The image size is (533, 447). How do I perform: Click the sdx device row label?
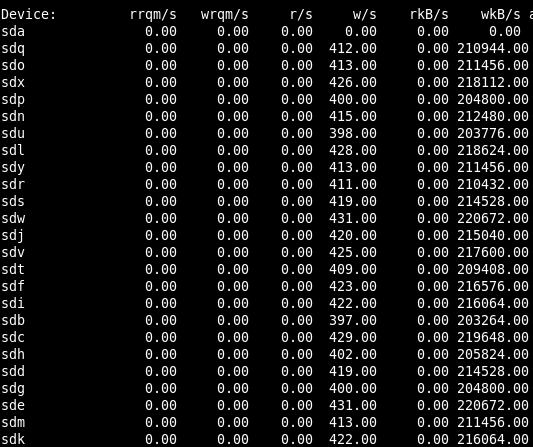(x=13, y=83)
